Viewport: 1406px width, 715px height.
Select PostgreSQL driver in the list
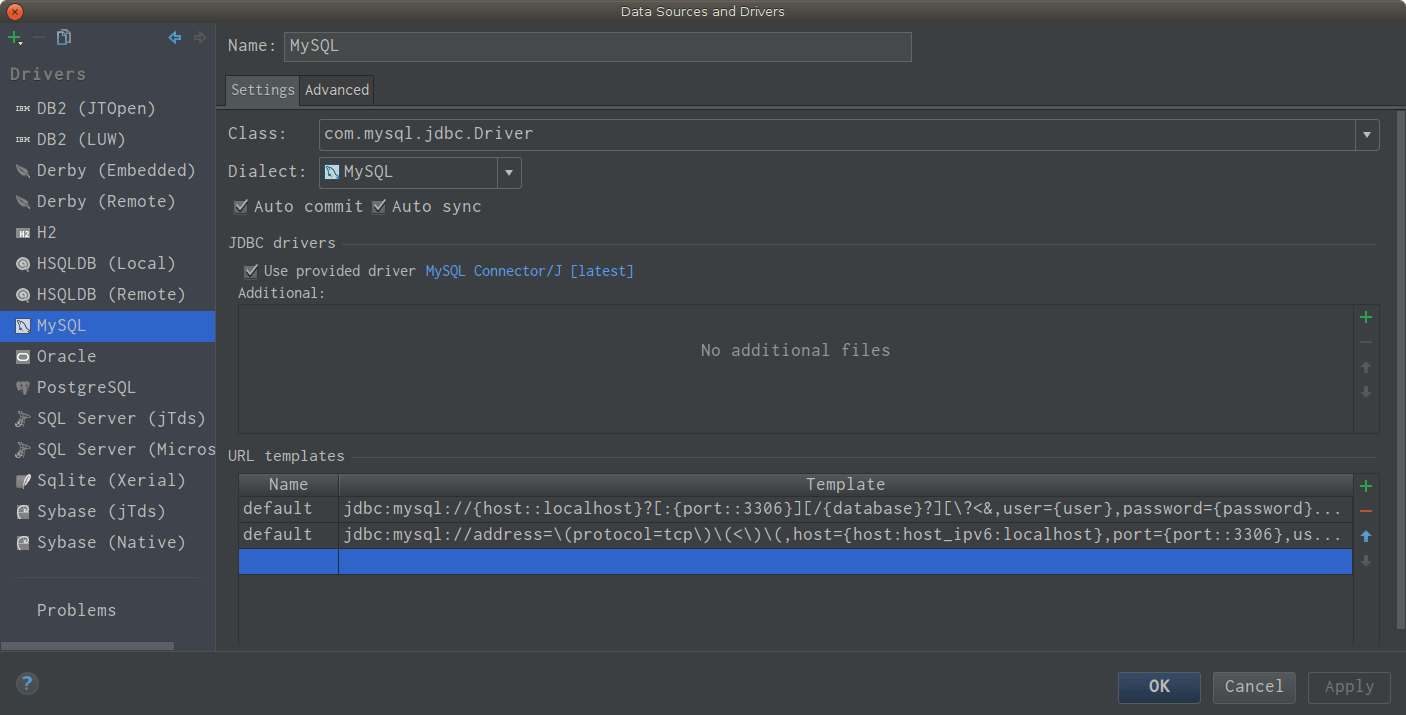[86, 388]
